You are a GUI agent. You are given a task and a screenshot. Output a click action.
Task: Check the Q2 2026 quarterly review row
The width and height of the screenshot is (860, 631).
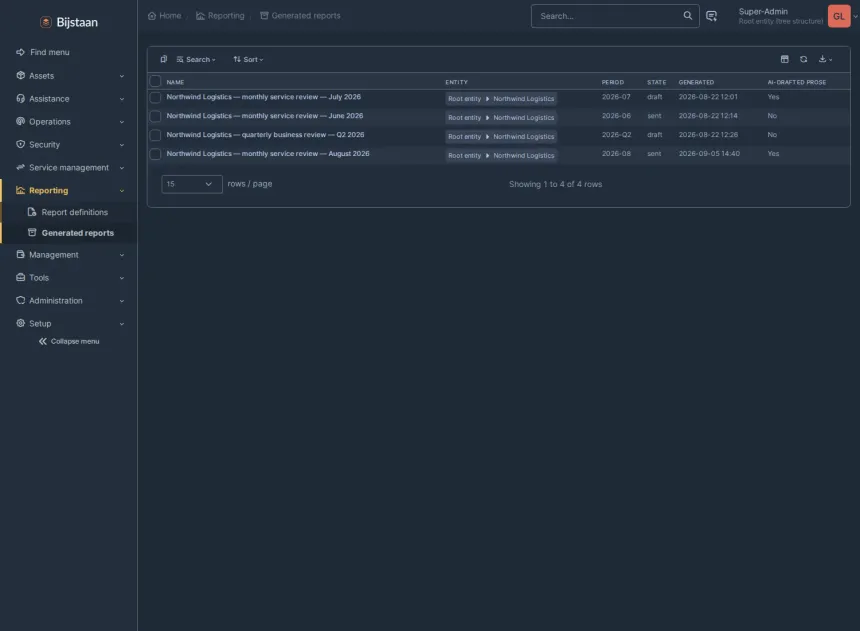pos(156,135)
